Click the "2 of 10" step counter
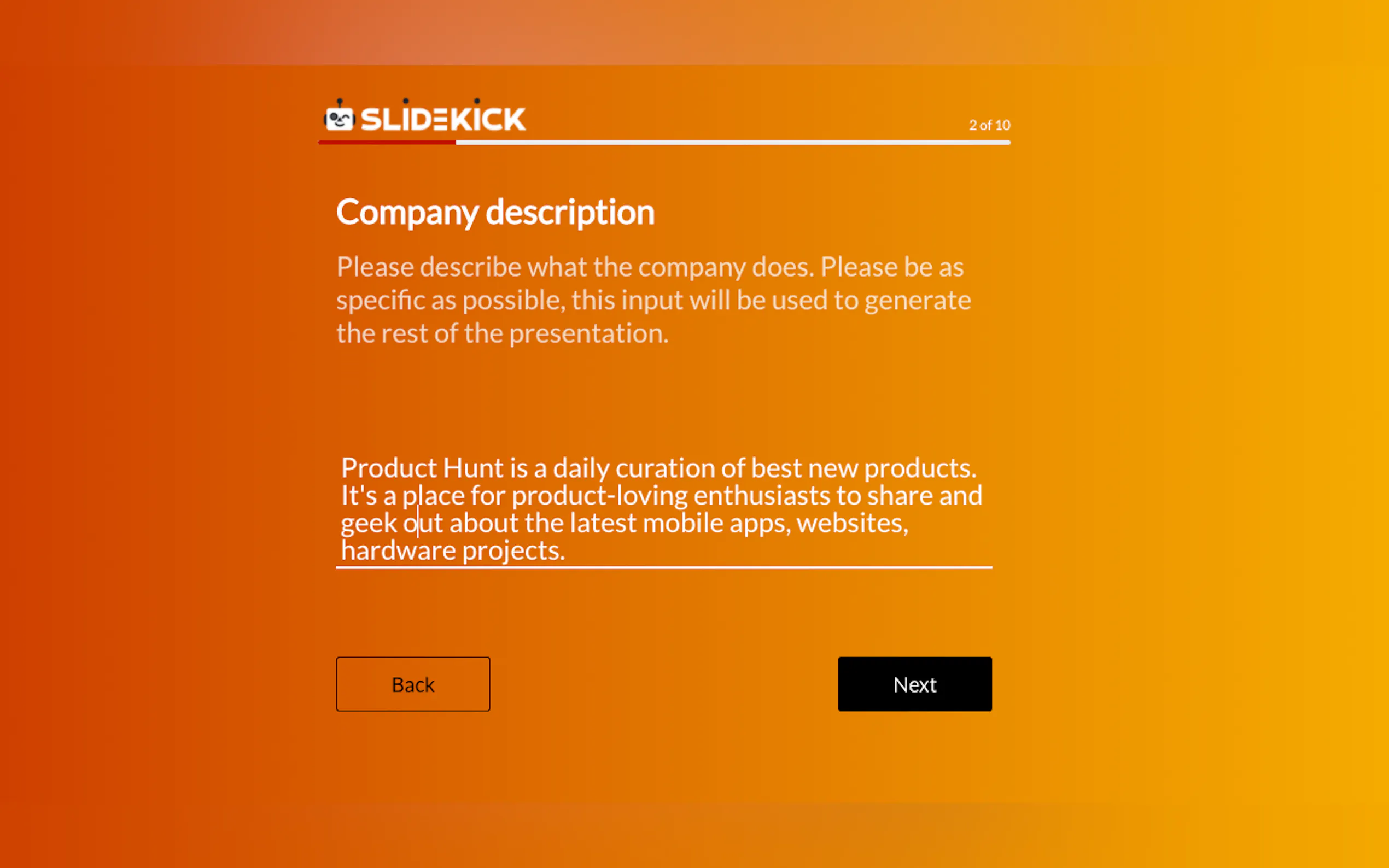Viewport: 1389px width, 868px height. pyautogui.click(x=989, y=125)
